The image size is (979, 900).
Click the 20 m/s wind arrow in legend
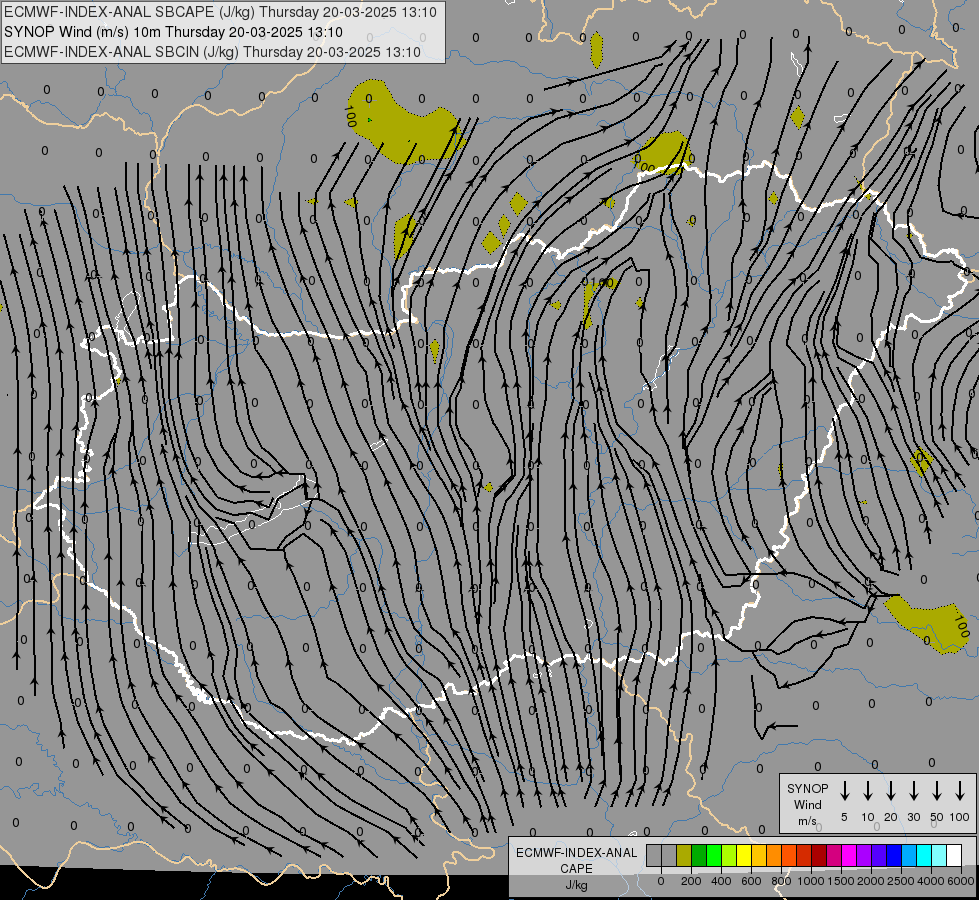click(890, 791)
